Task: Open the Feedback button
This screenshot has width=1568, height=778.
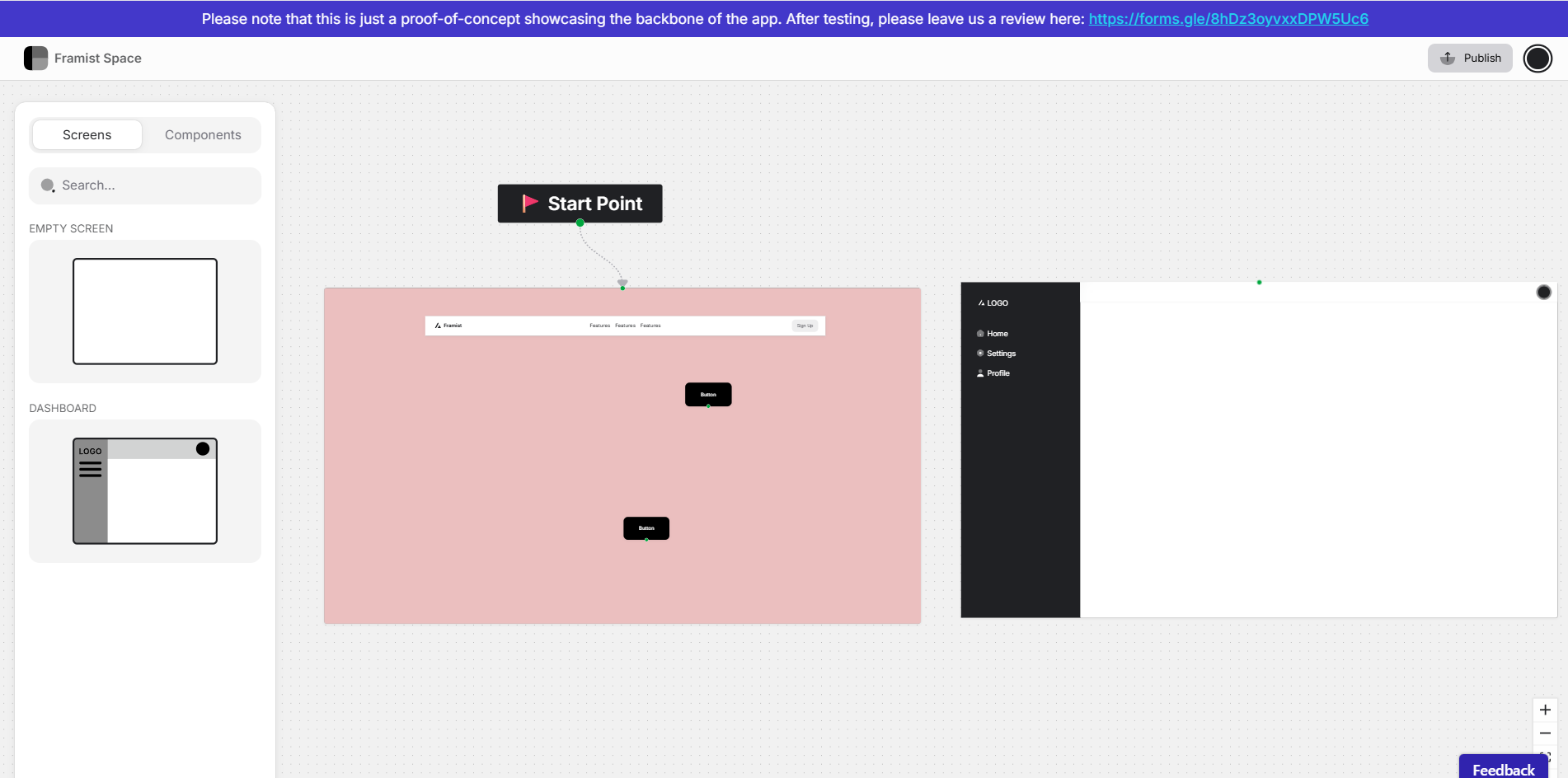Action: pos(1504,767)
